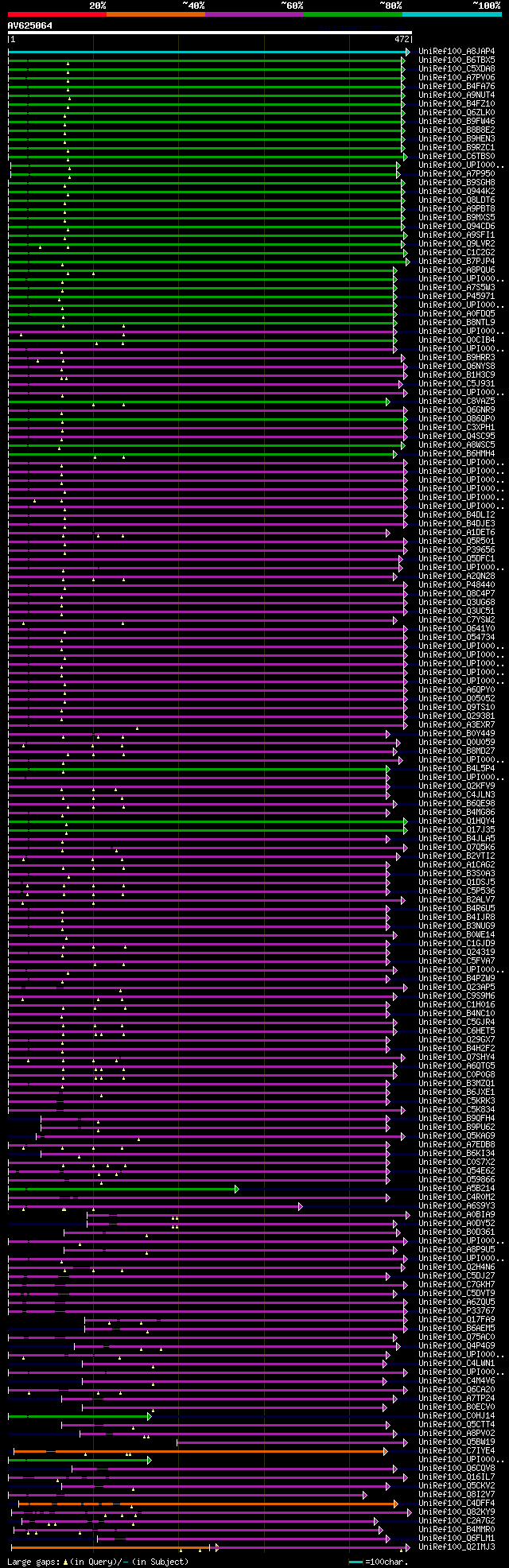
Task: Click the label UniRef100_B9RZC1
Action: point(457,148)
